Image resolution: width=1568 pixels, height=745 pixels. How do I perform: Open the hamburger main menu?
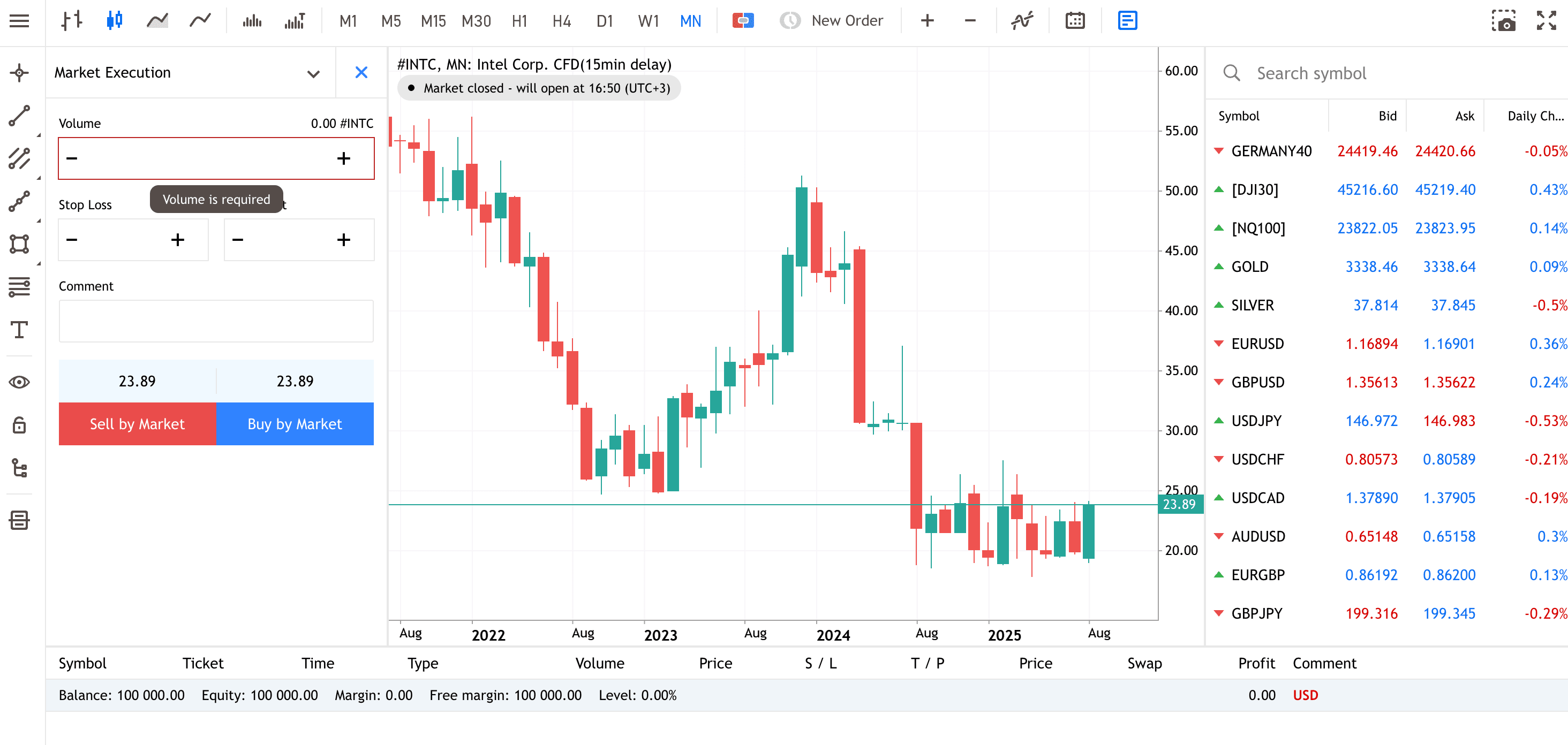pyautogui.click(x=19, y=21)
